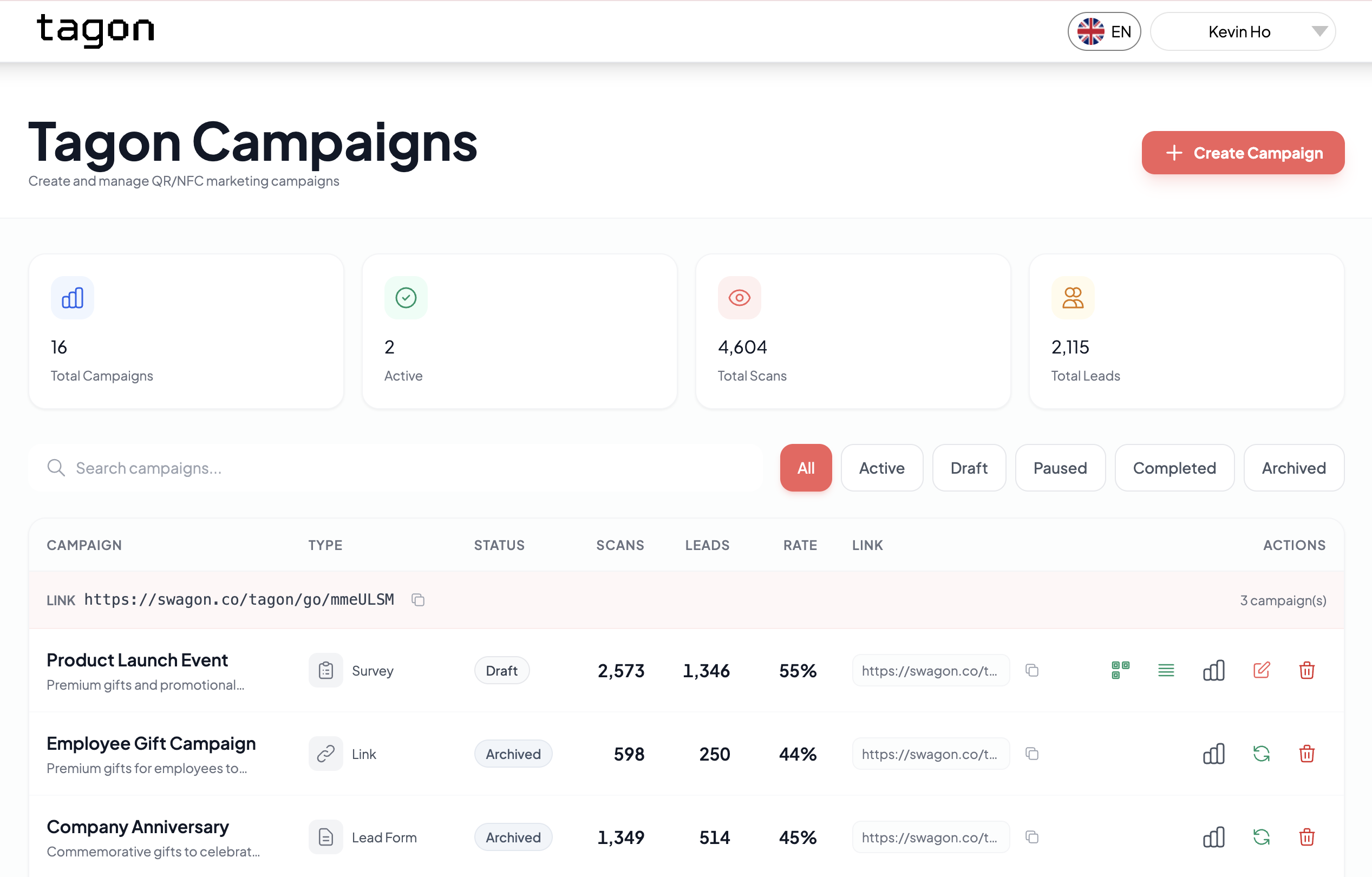
Task: Expand the Completed campaigns filter
Action: point(1174,468)
